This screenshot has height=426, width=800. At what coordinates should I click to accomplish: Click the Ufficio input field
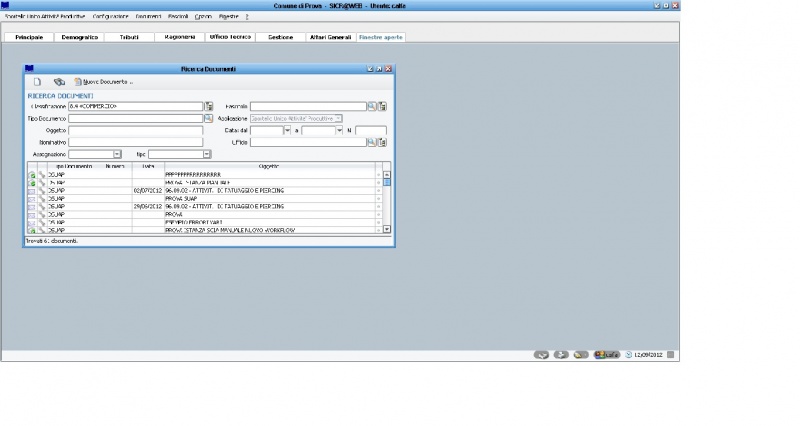(x=308, y=142)
